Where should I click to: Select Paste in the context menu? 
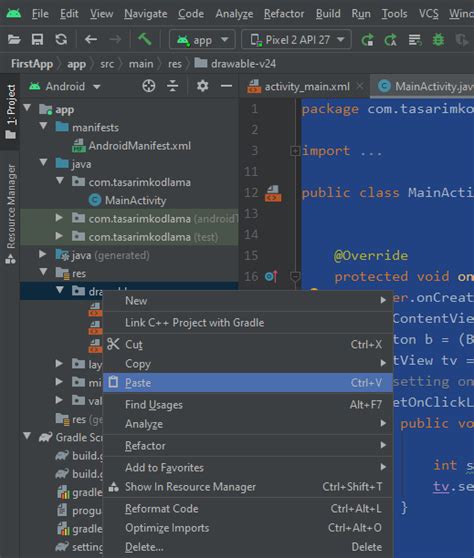coord(248,383)
